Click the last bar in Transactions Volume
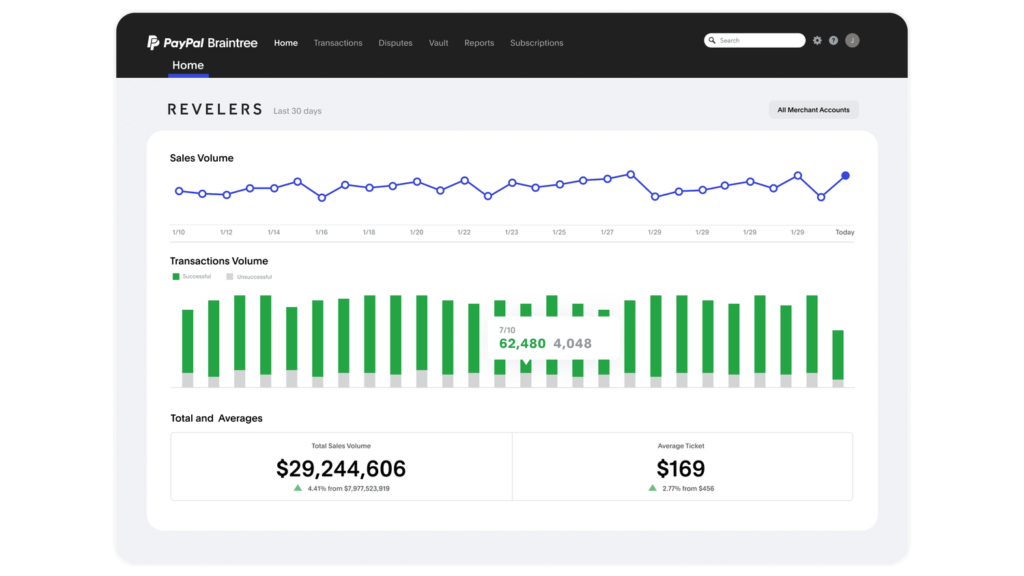This screenshot has width=1024, height=576. pos(838,357)
